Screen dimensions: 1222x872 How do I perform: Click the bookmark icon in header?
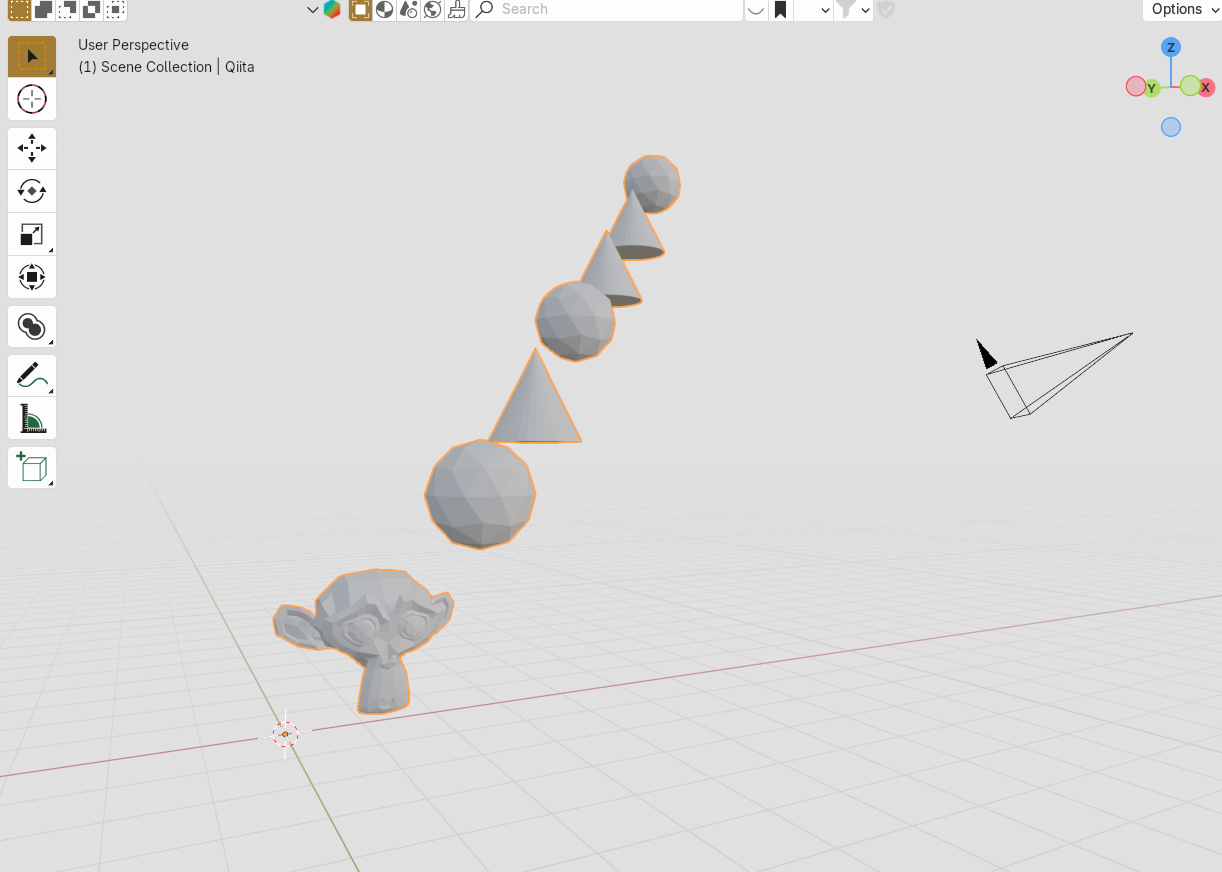[x=781, y=10]
